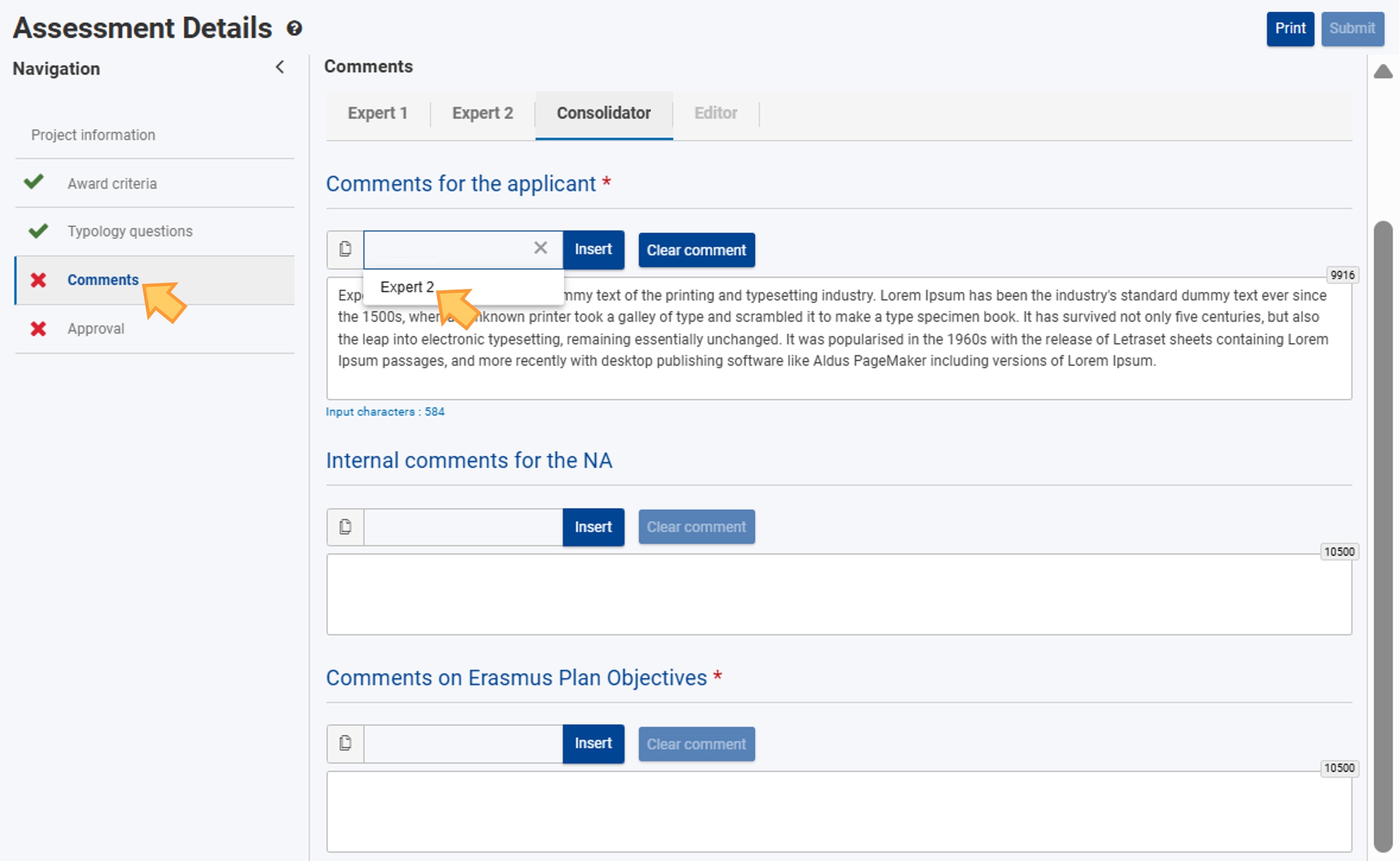Click copy icon for Erasmus Plan Objectives
This screenshot has width=1400, height=861.
pos(345,743)
